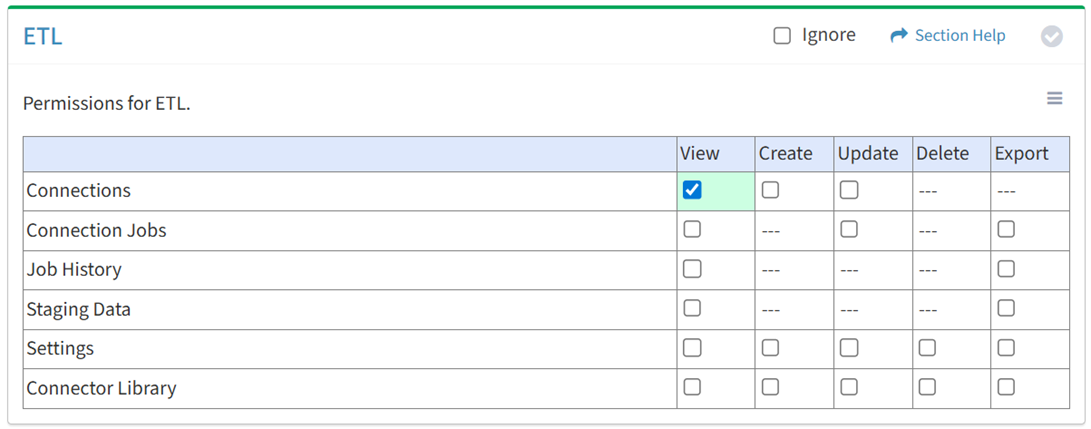Enable Export for Connector Library
Screen dimensions: 1091x429
point(1006,387)
